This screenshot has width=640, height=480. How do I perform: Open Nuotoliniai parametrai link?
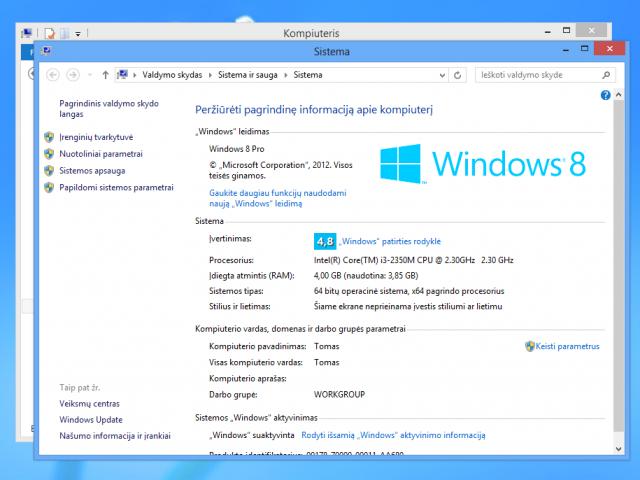pos(101,154)
